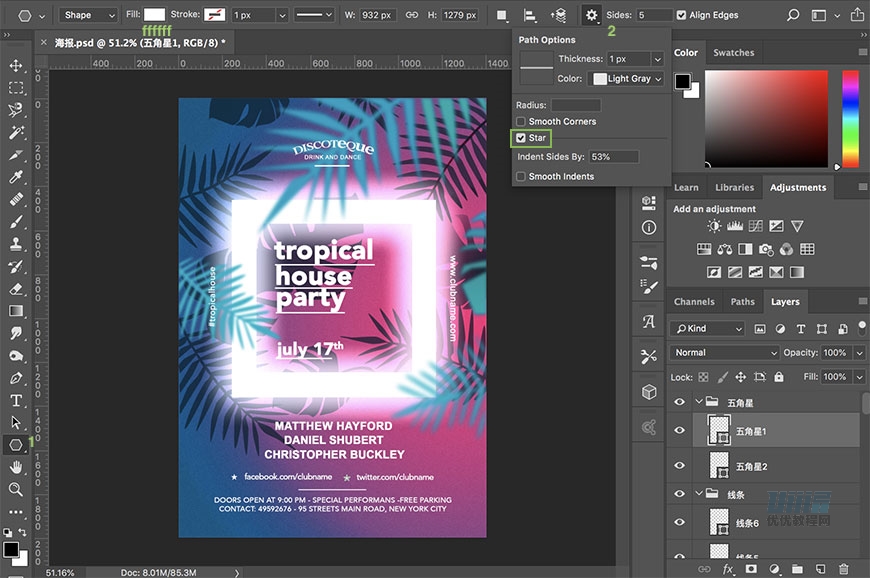Click the white Fill color swatch
870x578 pixels.
154,15
